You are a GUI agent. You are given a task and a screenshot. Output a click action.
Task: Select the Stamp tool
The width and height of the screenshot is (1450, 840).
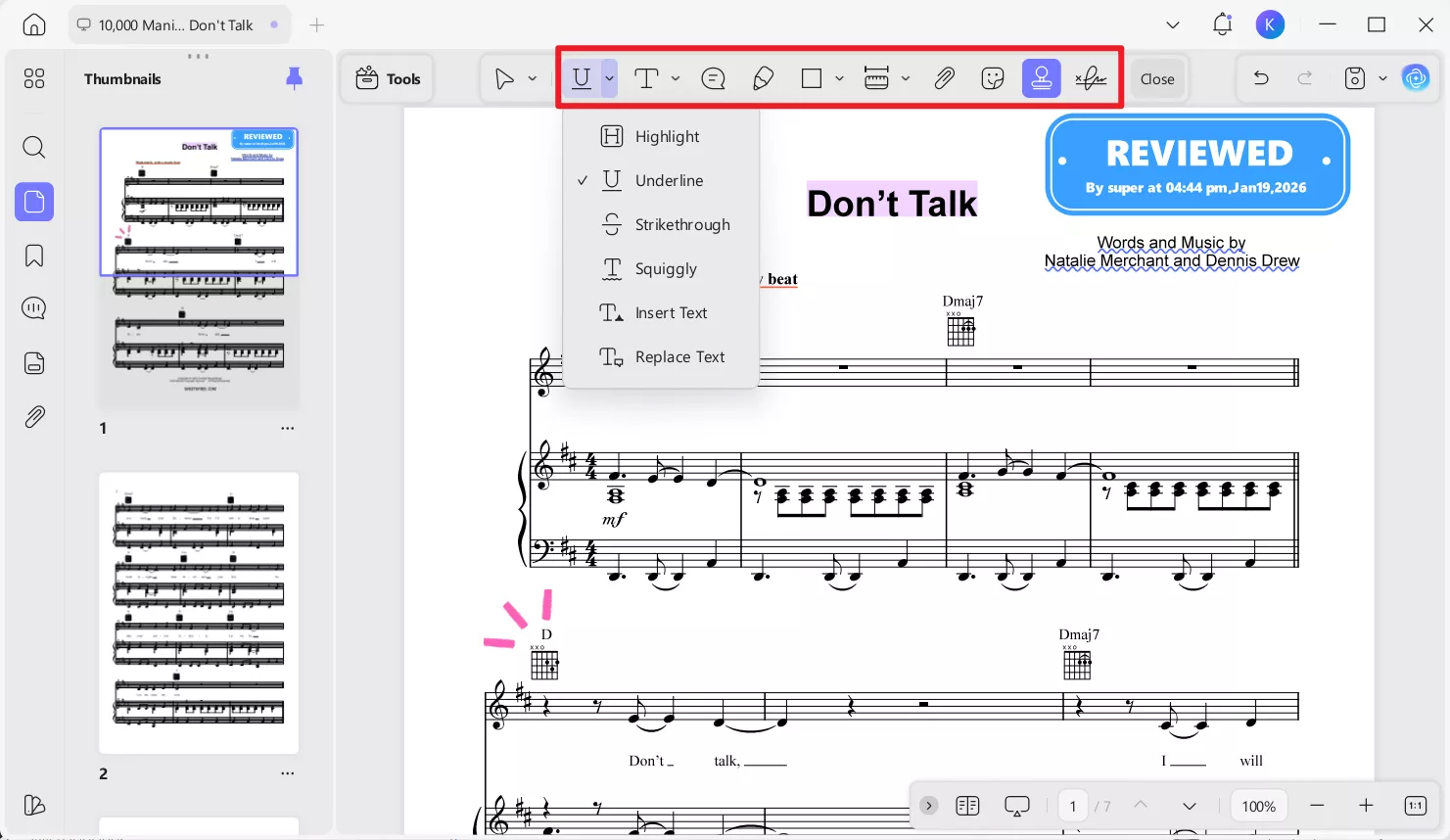tap(1042, 78)
